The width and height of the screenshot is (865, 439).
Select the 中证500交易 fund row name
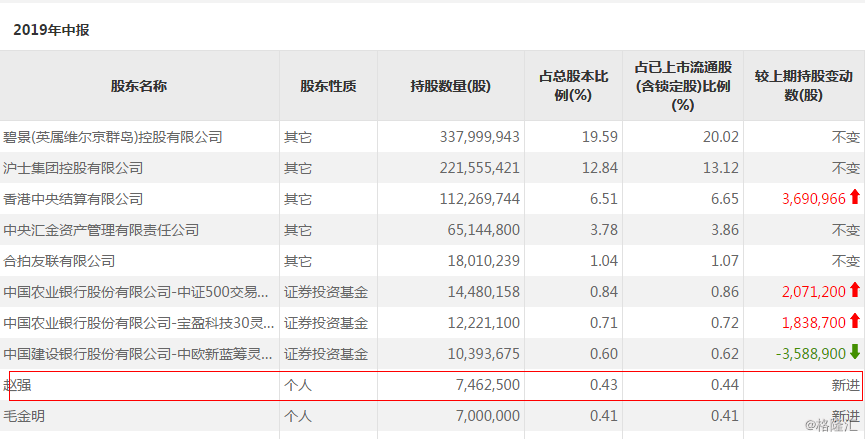136,292
